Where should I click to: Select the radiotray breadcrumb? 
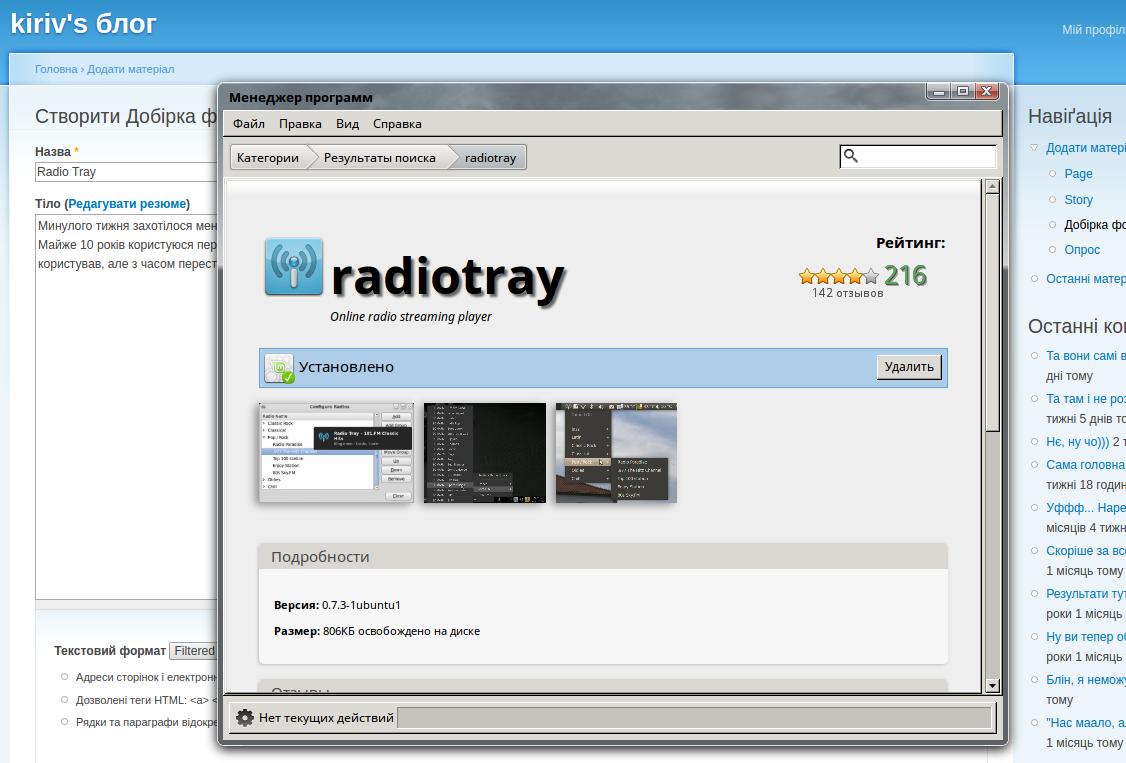coord(490,158)
